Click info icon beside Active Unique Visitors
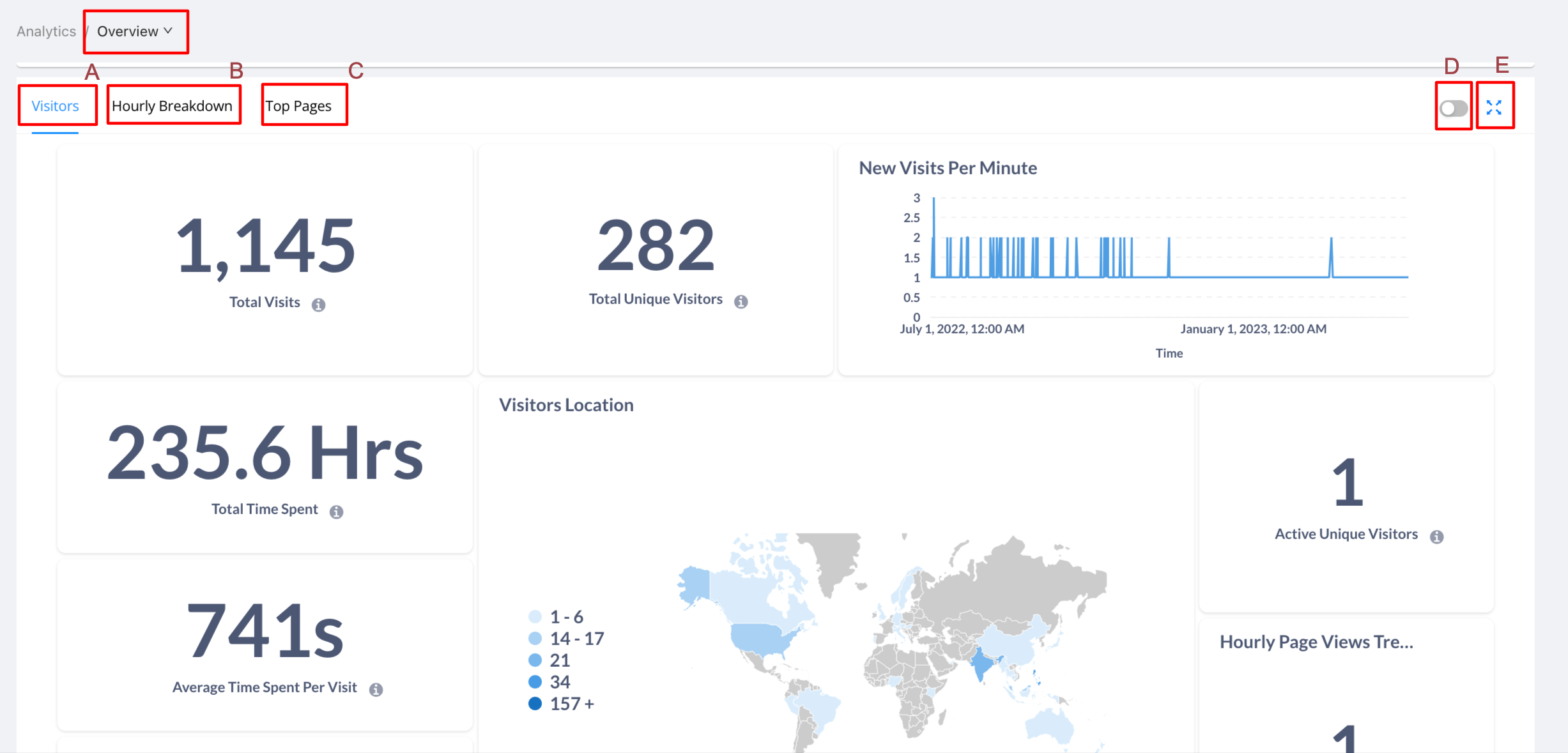 tap(1437, 536)
